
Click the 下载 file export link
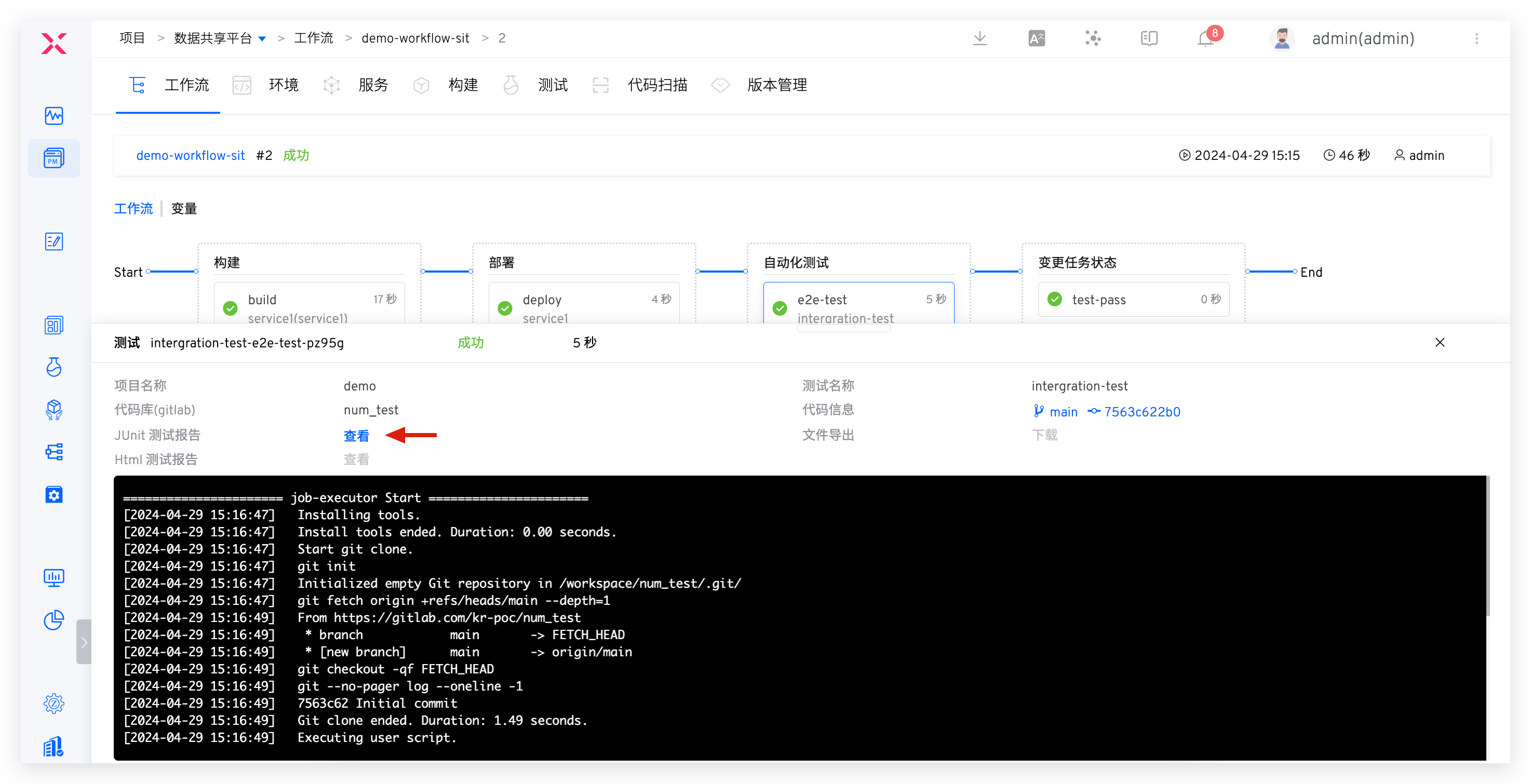[x=1044, y=435]
